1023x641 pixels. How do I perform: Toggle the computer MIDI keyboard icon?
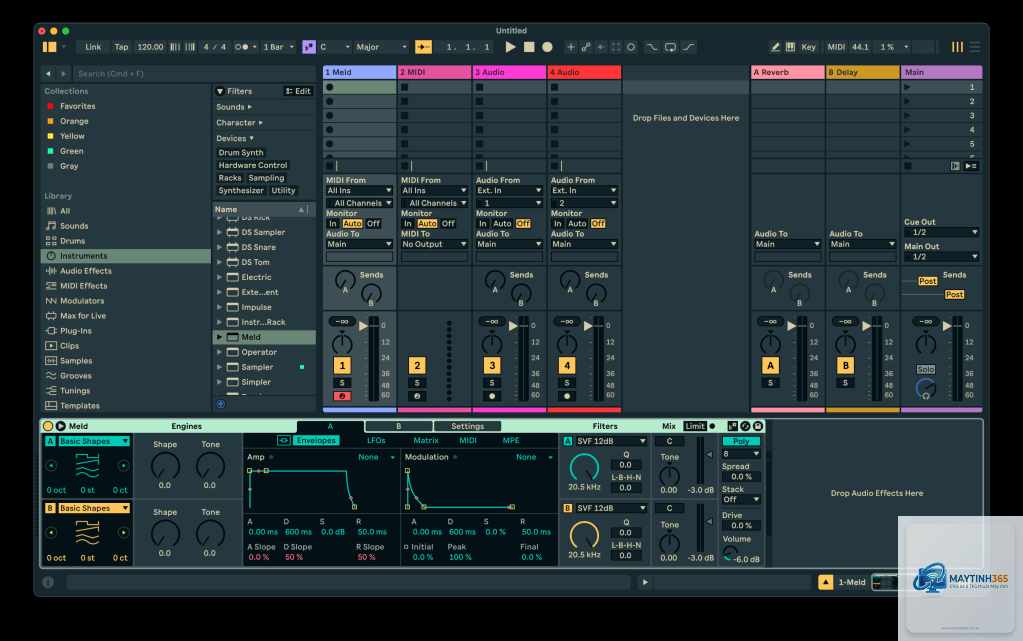pos(790,47)
